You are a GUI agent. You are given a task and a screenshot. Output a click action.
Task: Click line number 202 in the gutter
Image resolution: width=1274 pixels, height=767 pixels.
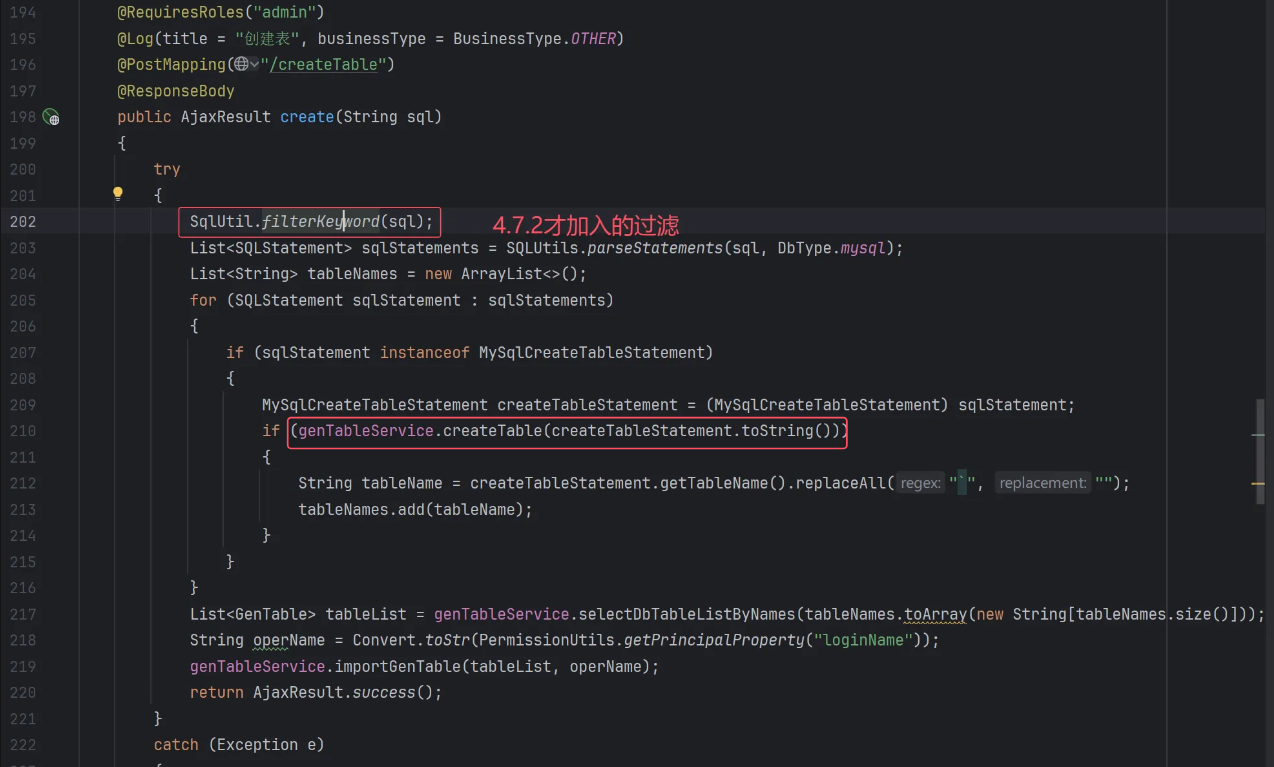(22, 222)
